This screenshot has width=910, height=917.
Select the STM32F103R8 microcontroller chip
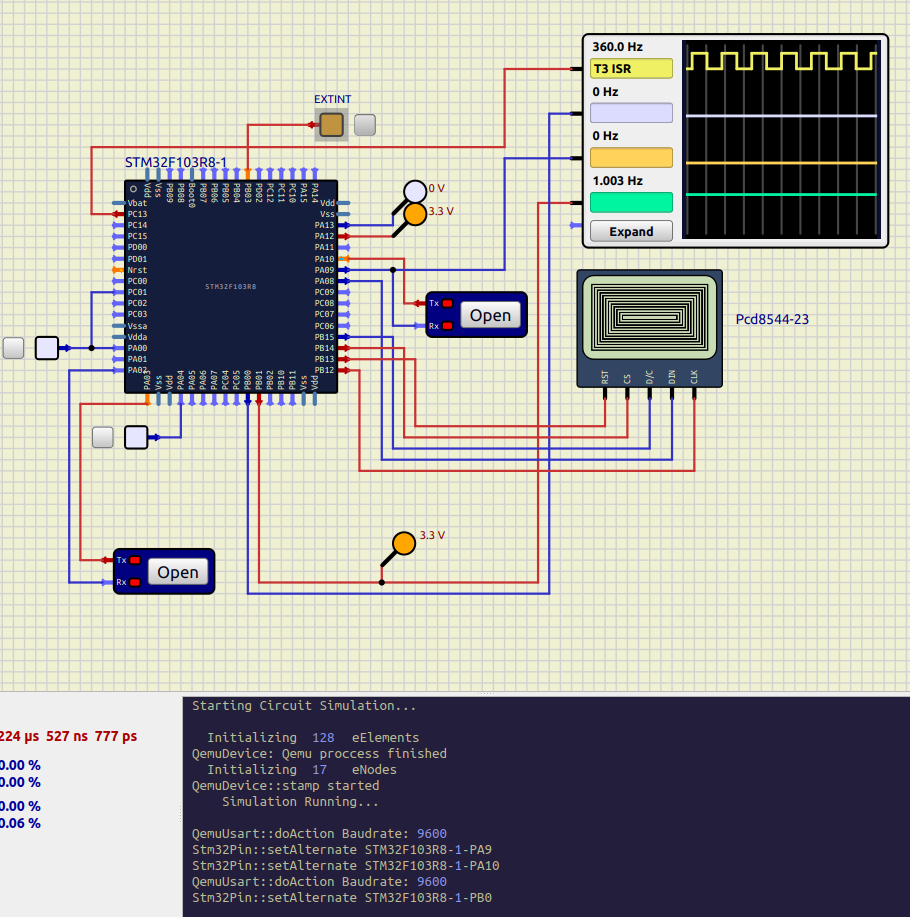click(231, 286)
